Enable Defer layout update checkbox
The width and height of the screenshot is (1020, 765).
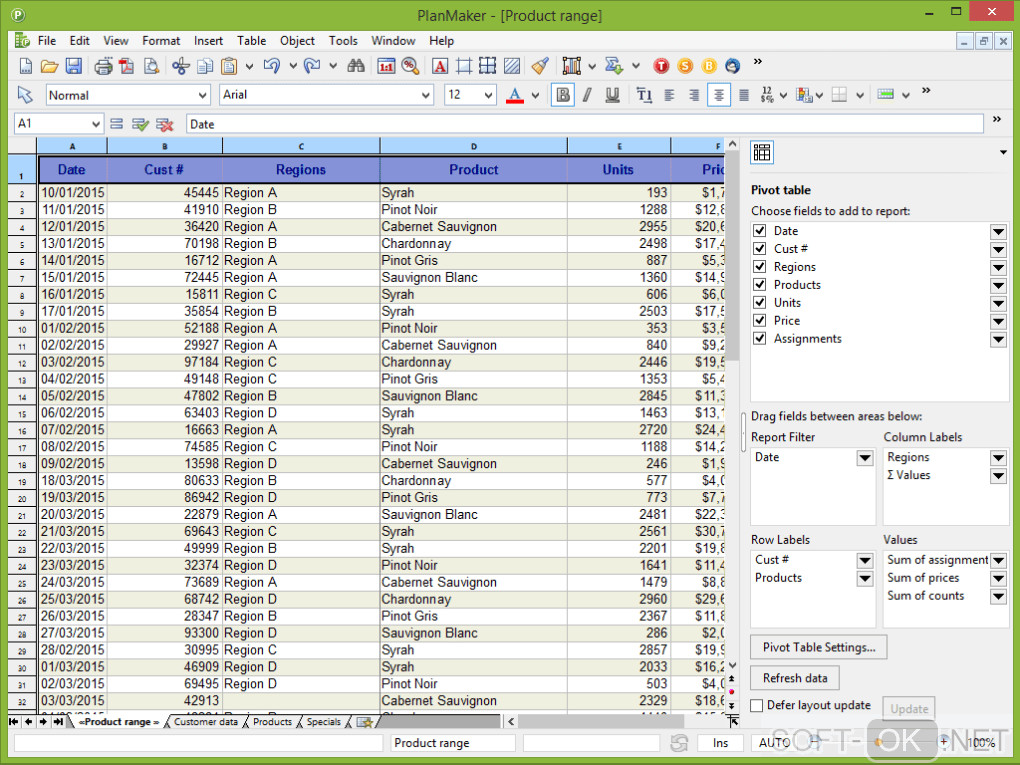coord(757,706)
